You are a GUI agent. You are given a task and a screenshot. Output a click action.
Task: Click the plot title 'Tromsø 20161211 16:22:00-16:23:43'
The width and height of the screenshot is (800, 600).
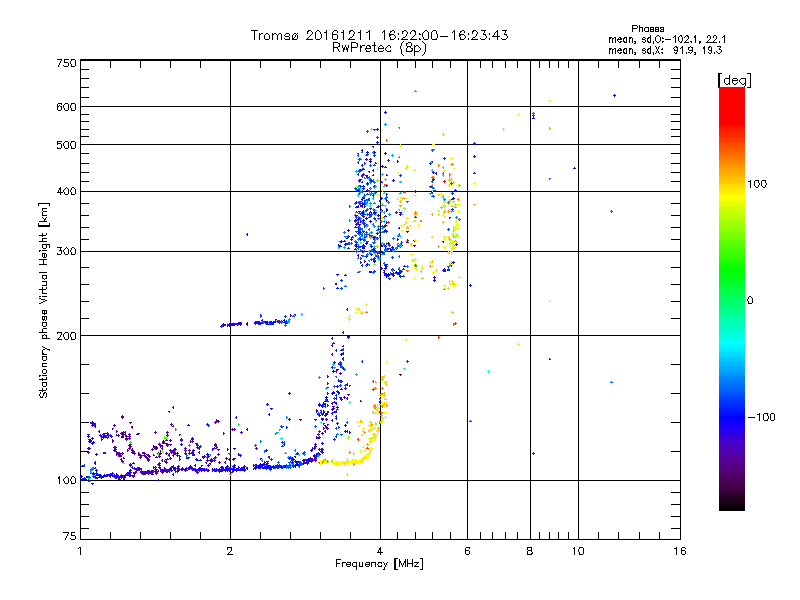[379, 35]
